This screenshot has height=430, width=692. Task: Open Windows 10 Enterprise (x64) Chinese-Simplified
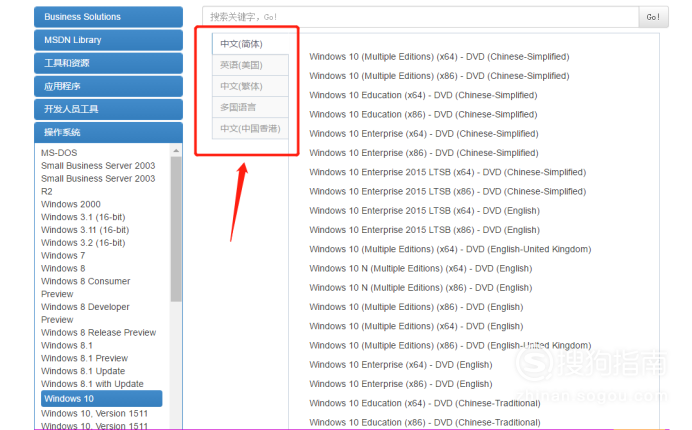click(424, 134)
